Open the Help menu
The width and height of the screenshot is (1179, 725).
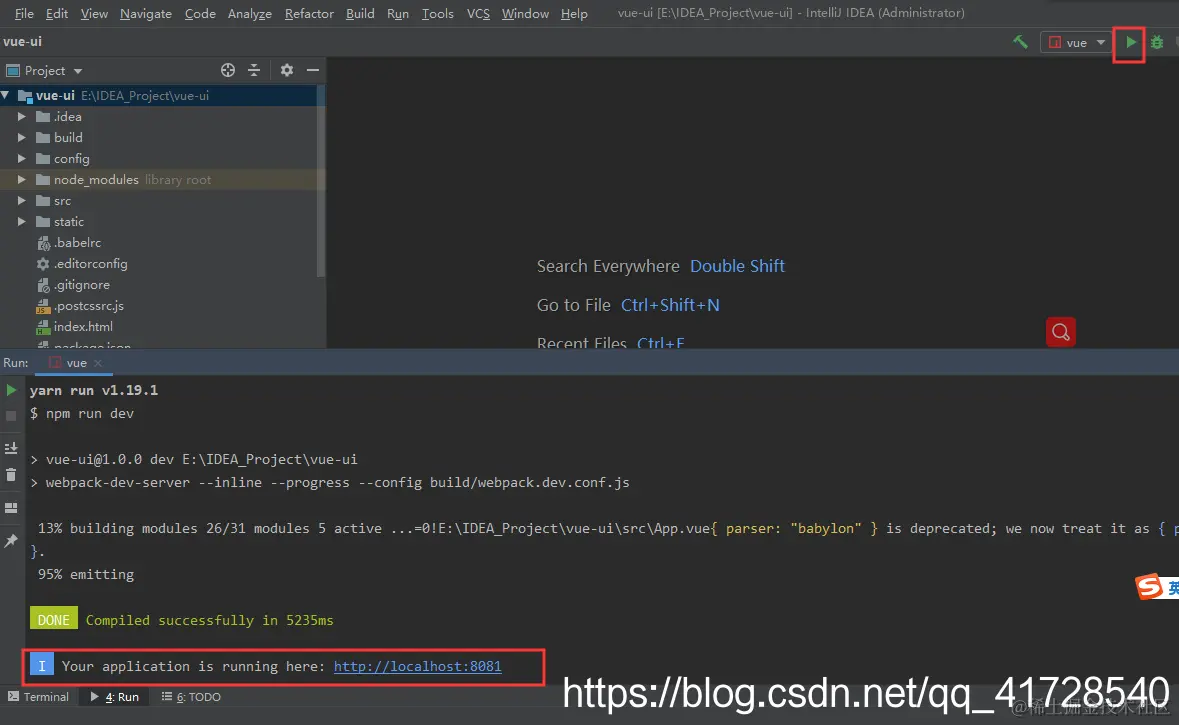[574, 14]
